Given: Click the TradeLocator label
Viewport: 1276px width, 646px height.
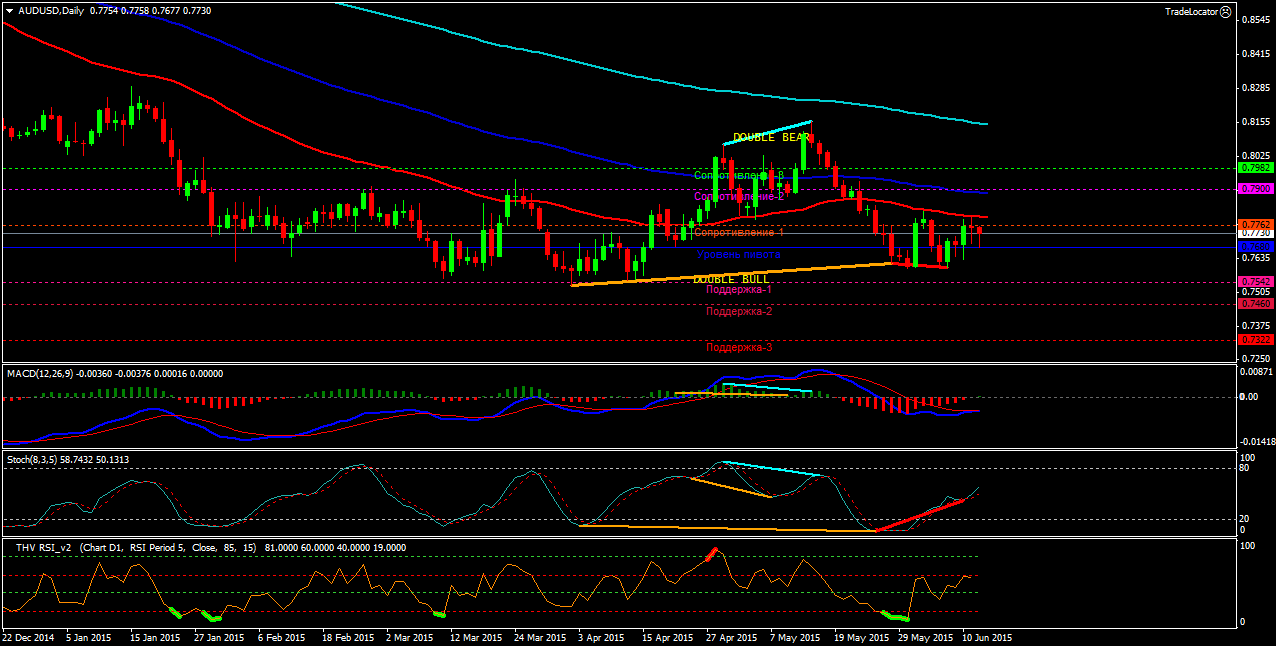Looking at the screenshot, I should pyautogui.click(x=1193, y=11).
